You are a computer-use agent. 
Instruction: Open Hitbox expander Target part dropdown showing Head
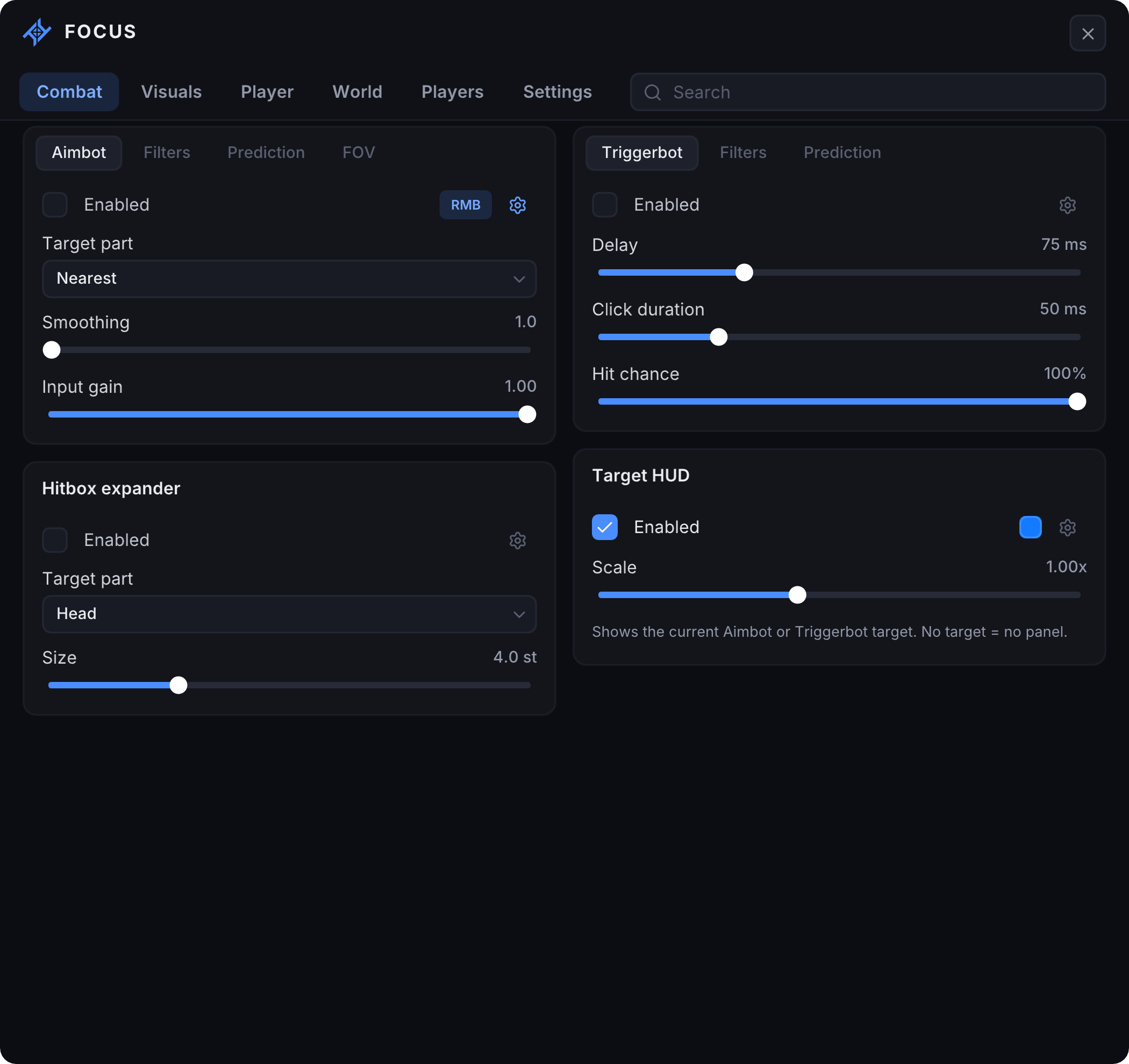pos(290,614)
